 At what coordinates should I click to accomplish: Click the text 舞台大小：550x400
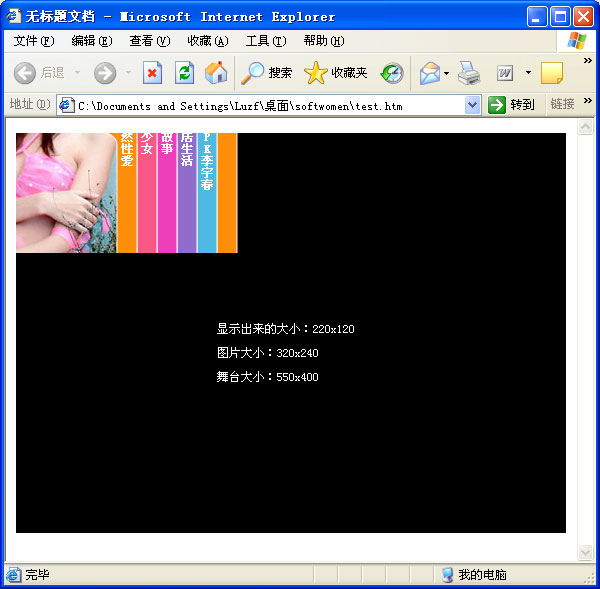(x=267, y=377)
